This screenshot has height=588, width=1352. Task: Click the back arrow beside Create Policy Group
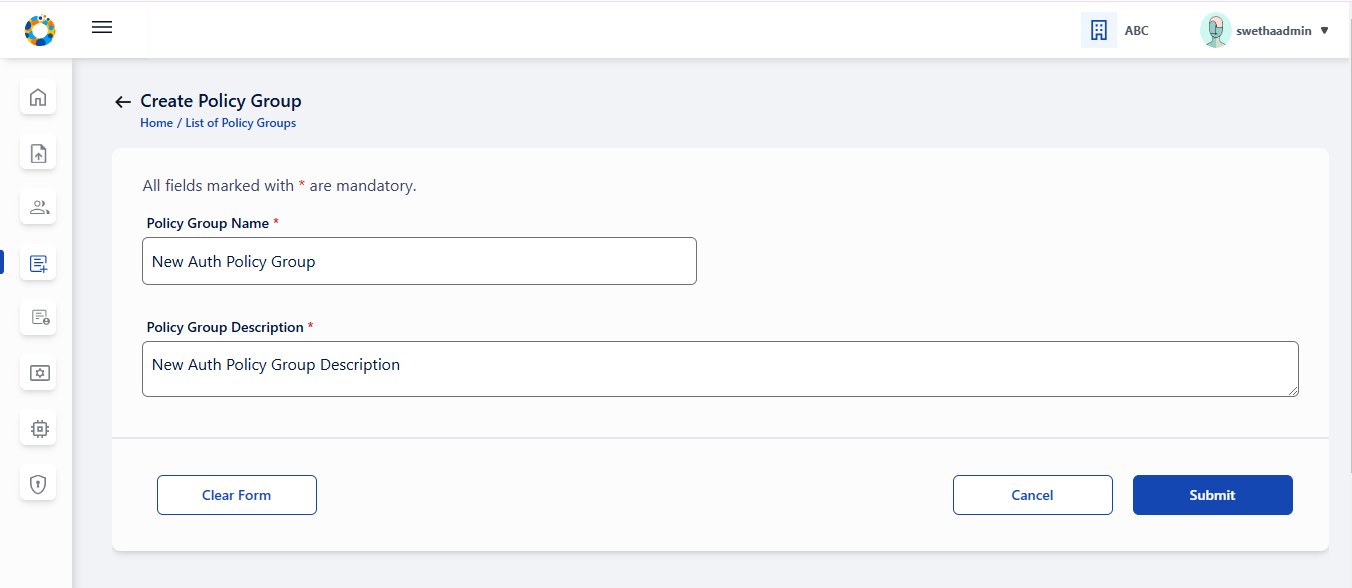click(x=123, y=102)
